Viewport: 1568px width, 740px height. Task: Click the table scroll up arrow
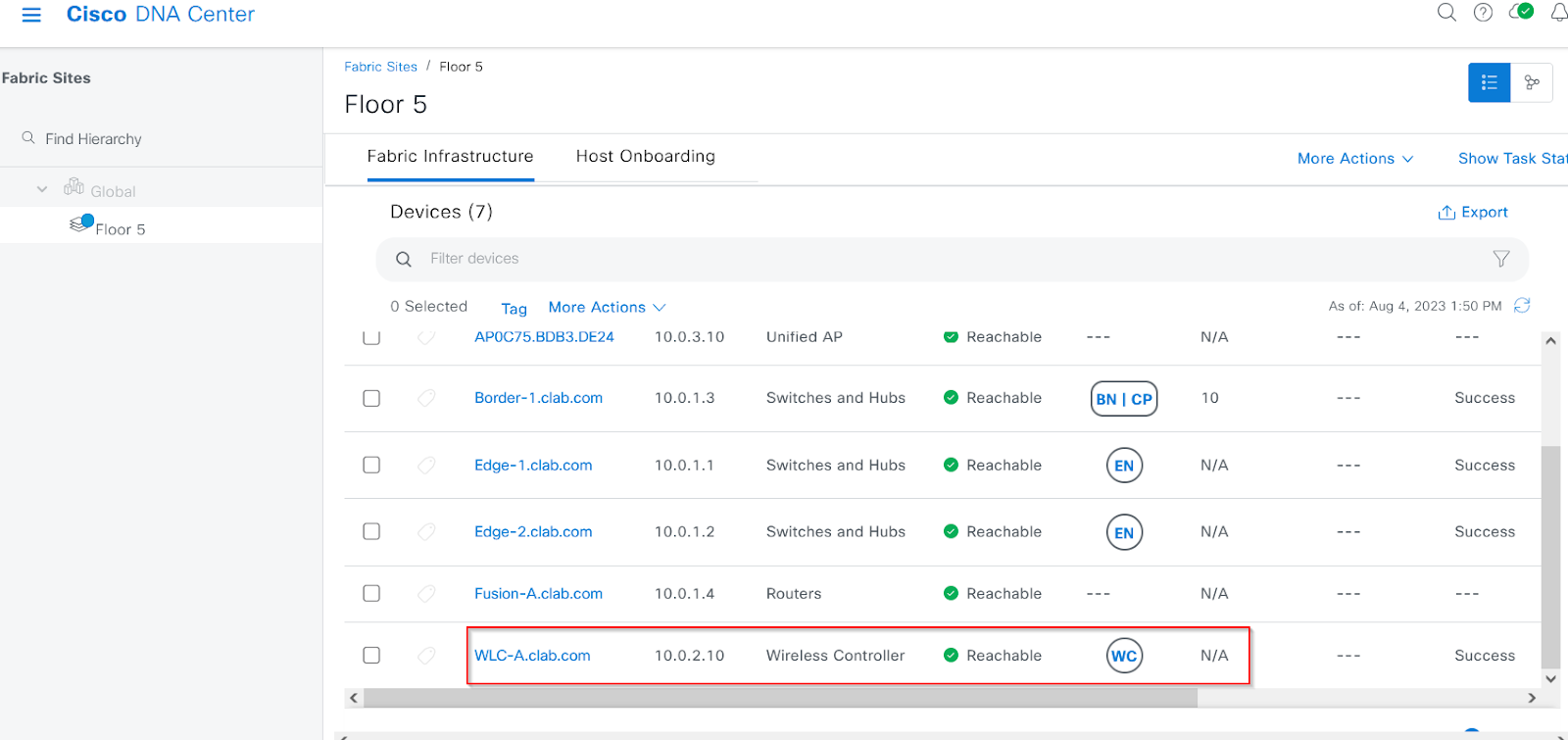tap(1550, 341)
